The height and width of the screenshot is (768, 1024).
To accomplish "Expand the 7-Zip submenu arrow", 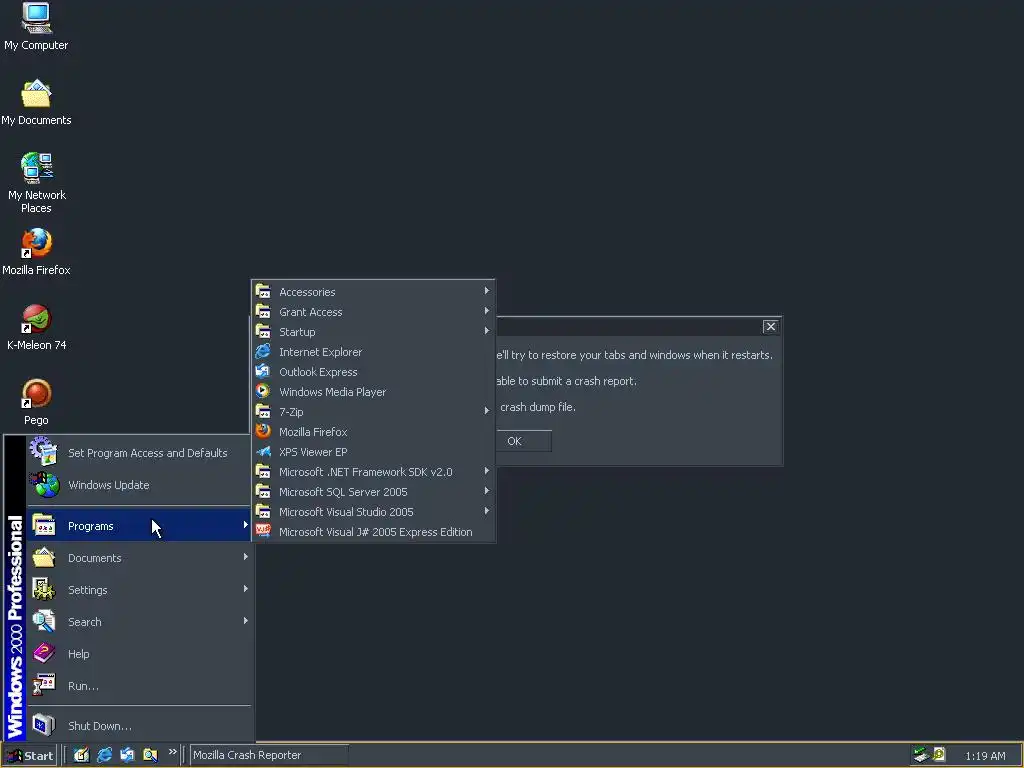I will point(487,411).
